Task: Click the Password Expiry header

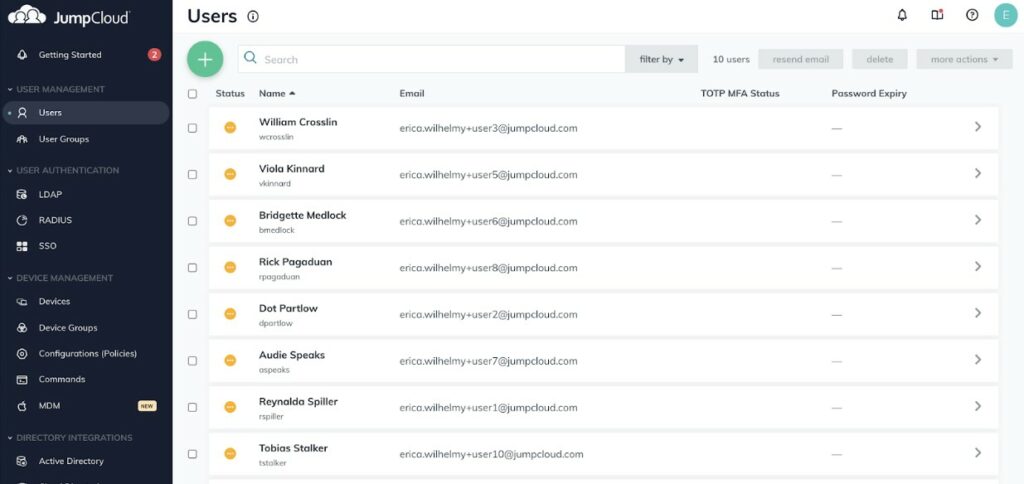Action: tap(869, 93)
